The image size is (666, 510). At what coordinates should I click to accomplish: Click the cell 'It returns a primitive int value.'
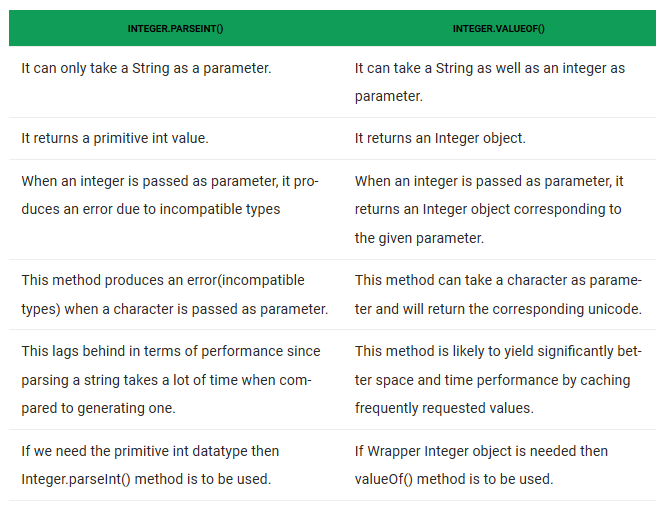coord(175,138)
